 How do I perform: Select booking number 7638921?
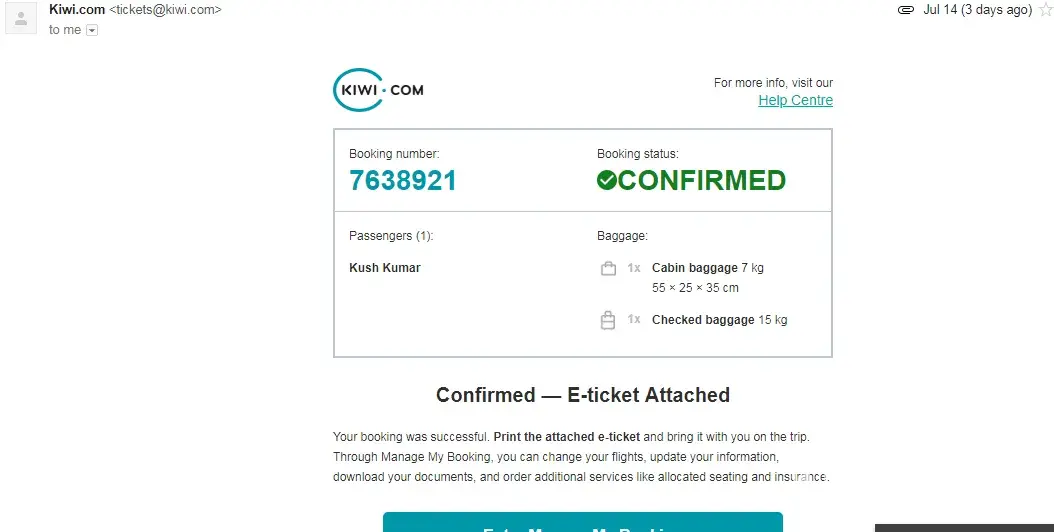coord(403,180)
